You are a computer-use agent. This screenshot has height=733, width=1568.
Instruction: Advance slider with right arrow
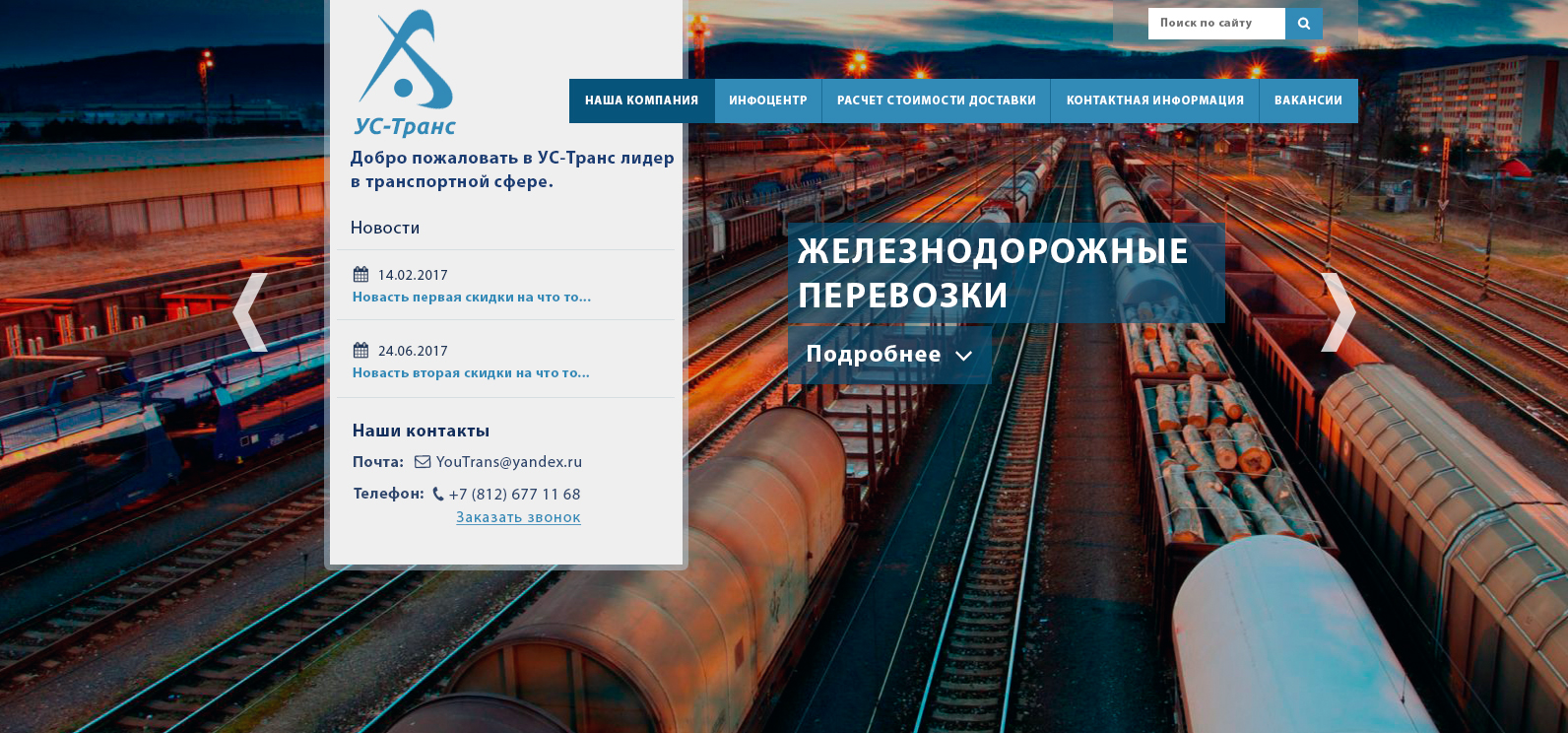1339,312
